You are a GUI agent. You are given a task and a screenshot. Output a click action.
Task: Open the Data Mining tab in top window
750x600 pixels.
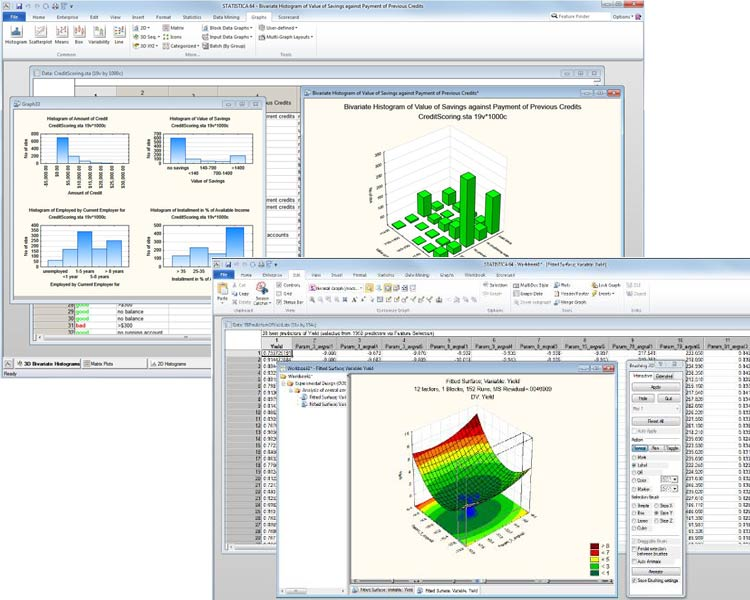[x=226, y=17]
